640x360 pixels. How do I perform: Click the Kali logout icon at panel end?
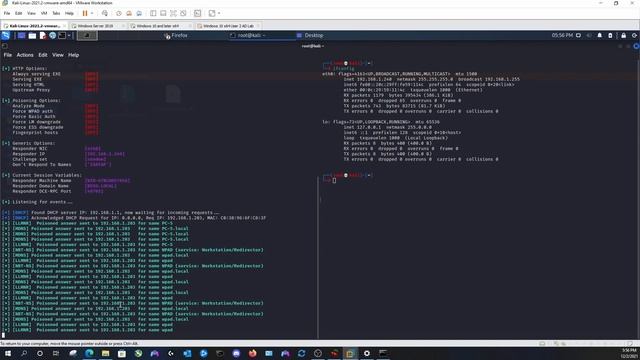634,36
